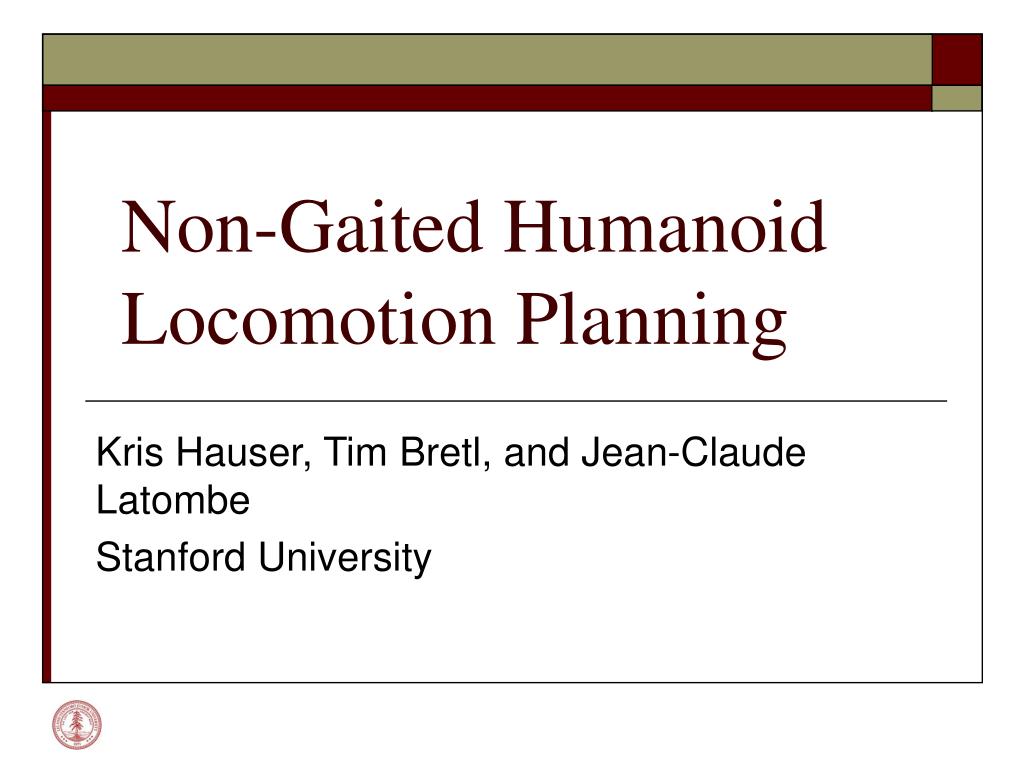Click the author name "Kris Hauser"
This screenshot has height=768, width=1024.
[x=199, y=452]
